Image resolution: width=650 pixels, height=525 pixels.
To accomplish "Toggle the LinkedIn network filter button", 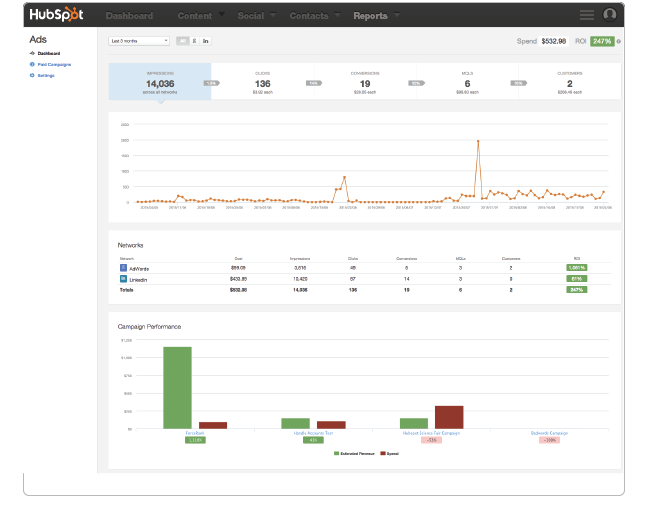I will click(x=205, y=41).
